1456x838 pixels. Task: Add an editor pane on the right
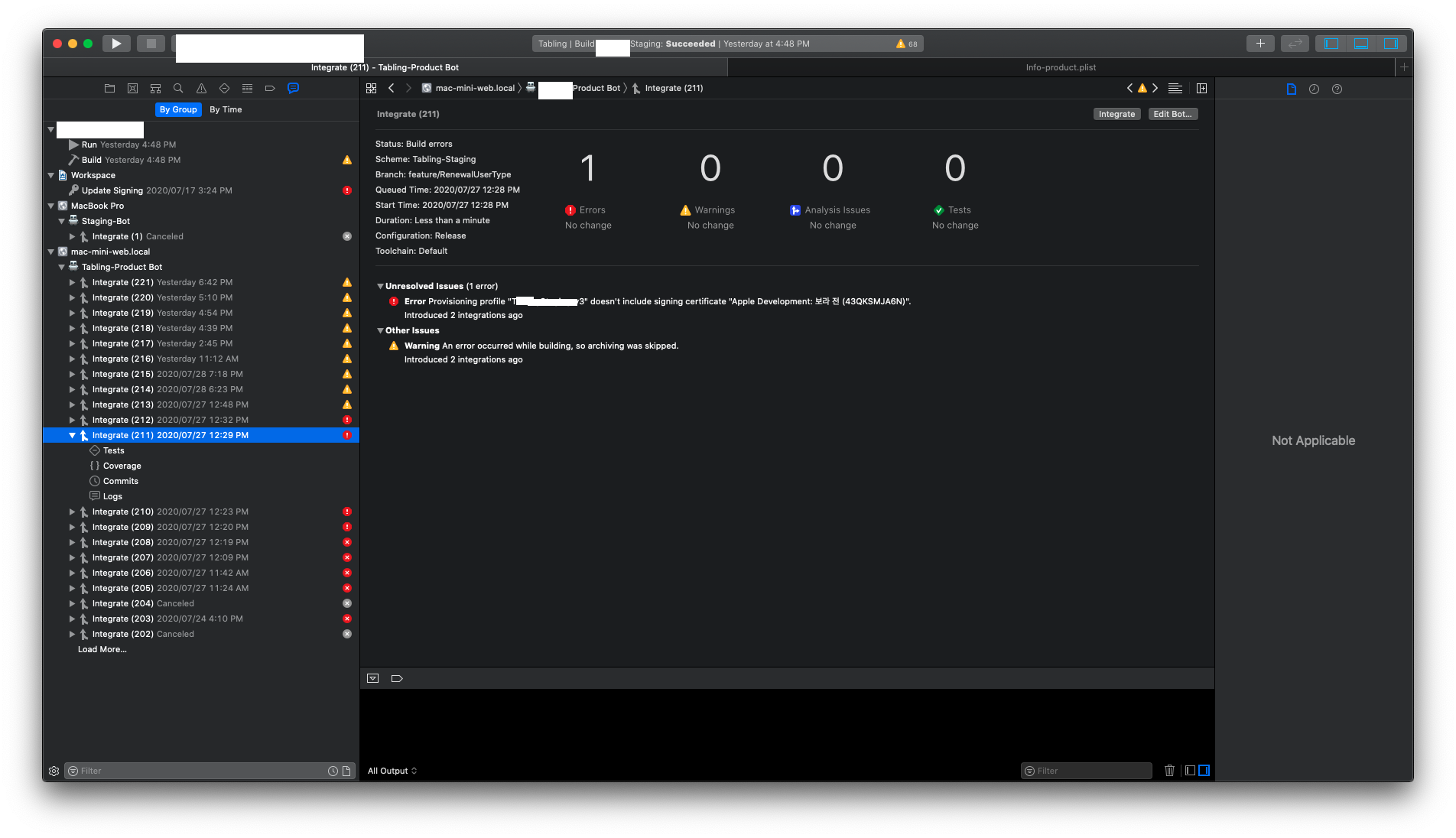1201,89
